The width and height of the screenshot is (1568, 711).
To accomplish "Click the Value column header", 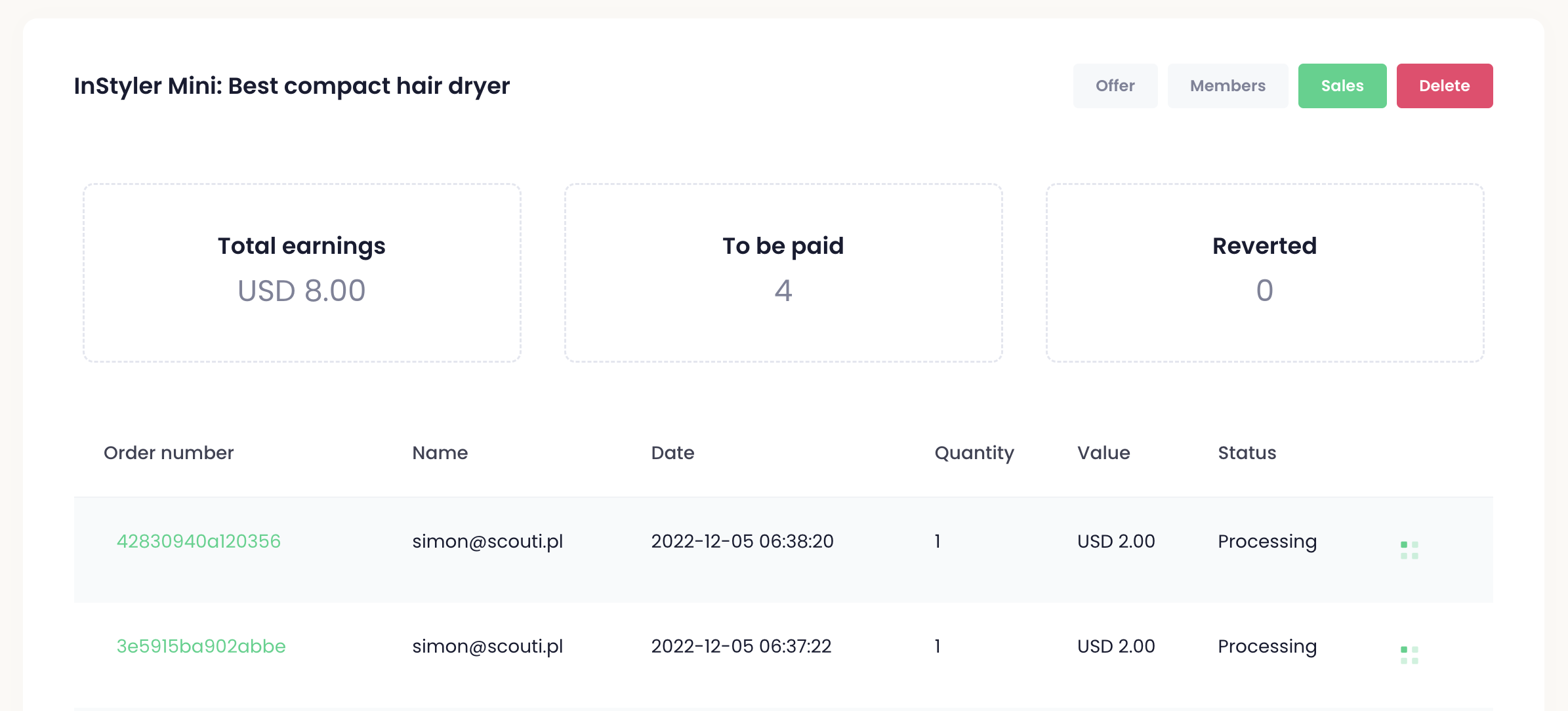I will 1104,453.
